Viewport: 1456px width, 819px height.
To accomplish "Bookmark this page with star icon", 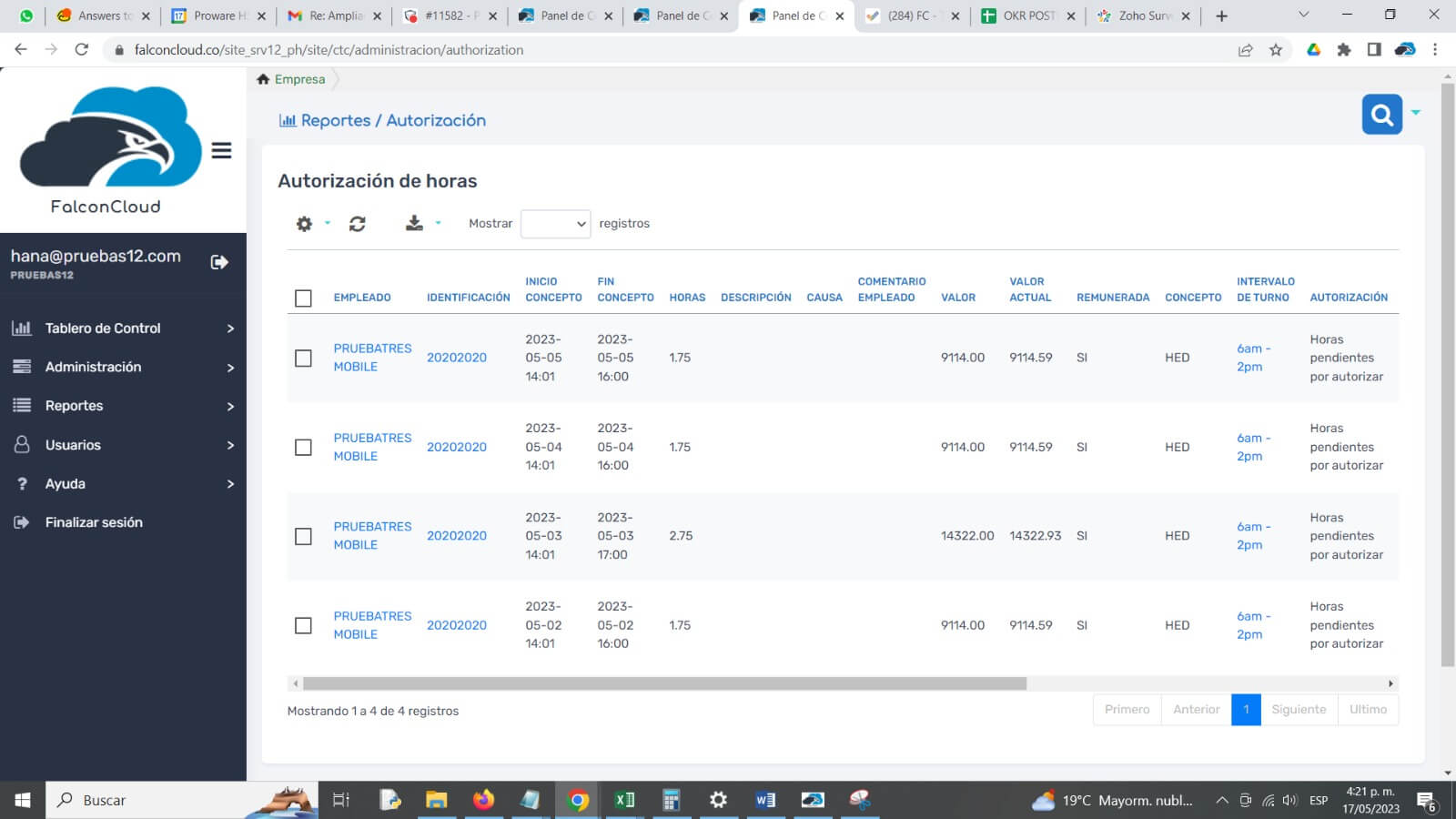I will (x=1276, y=50).
